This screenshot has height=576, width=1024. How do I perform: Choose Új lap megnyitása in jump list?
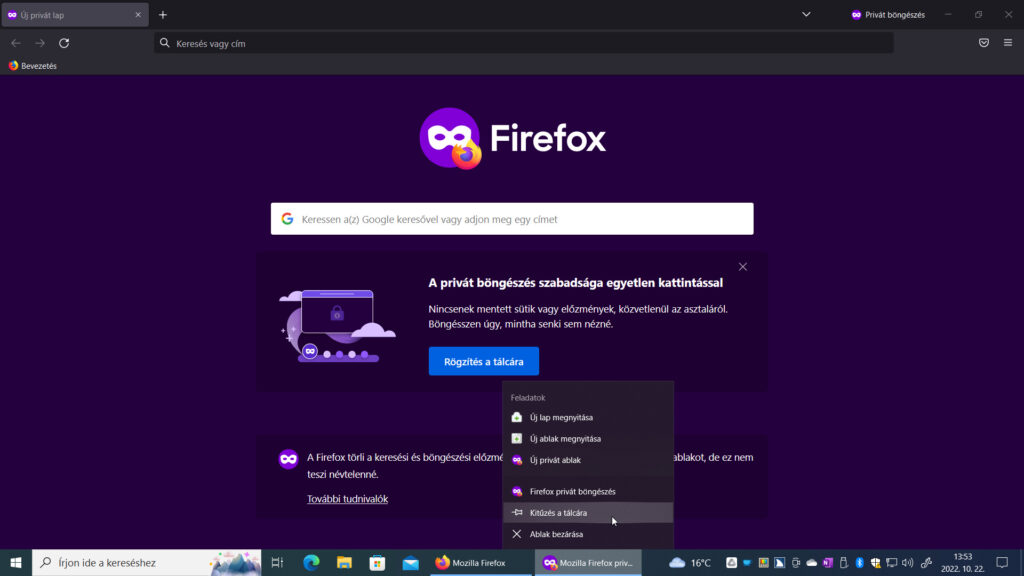pos(588,417)
